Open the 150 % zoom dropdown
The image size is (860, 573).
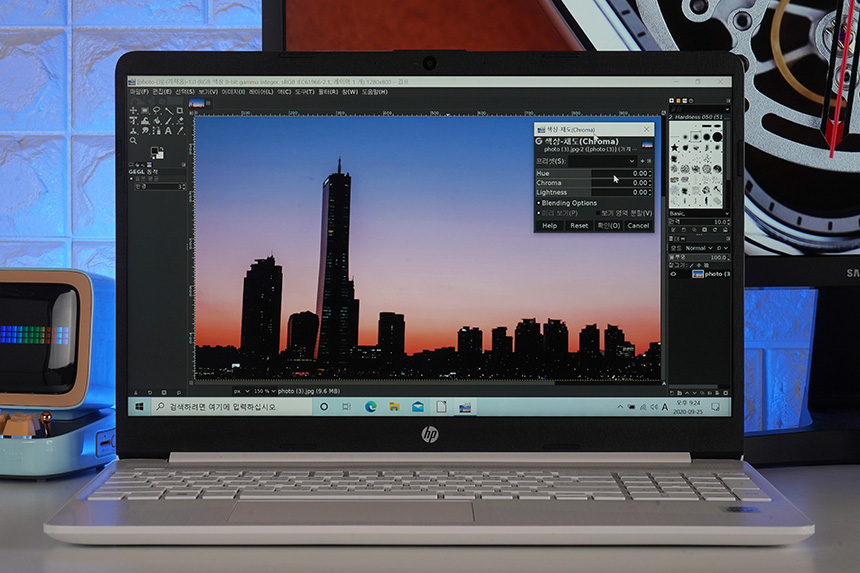(264, 391)
